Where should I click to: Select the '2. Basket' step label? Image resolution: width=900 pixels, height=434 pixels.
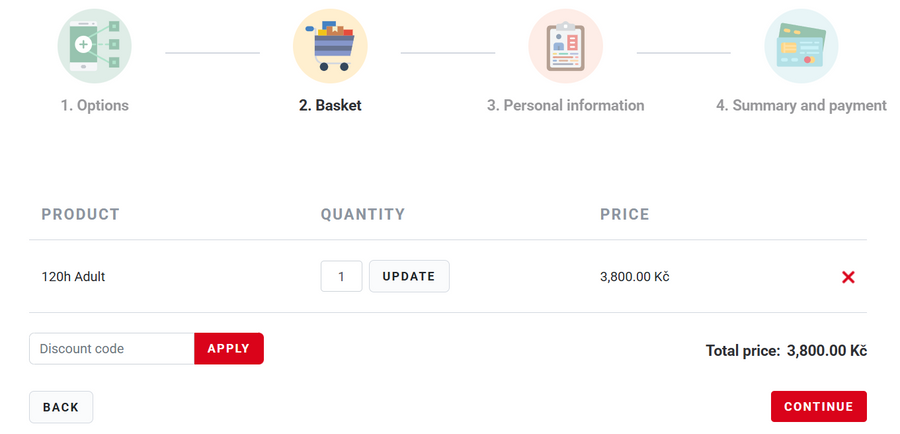pyautogui.click(x=330, y=105)
